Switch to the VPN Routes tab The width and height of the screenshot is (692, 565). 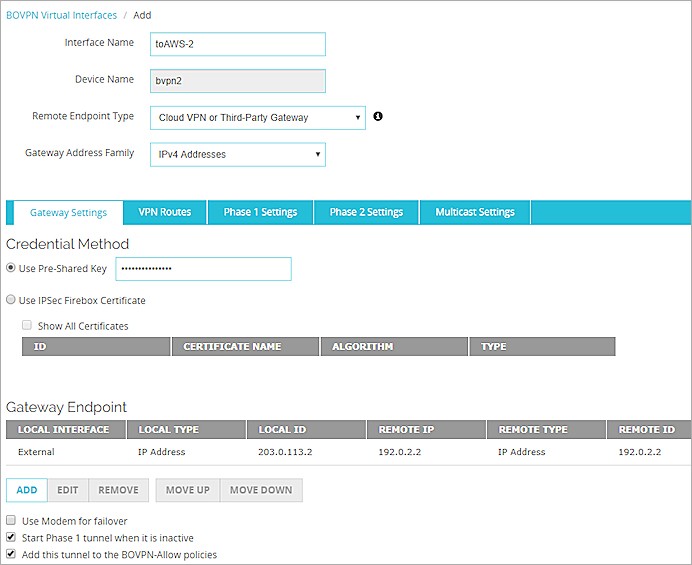(164, 212)
